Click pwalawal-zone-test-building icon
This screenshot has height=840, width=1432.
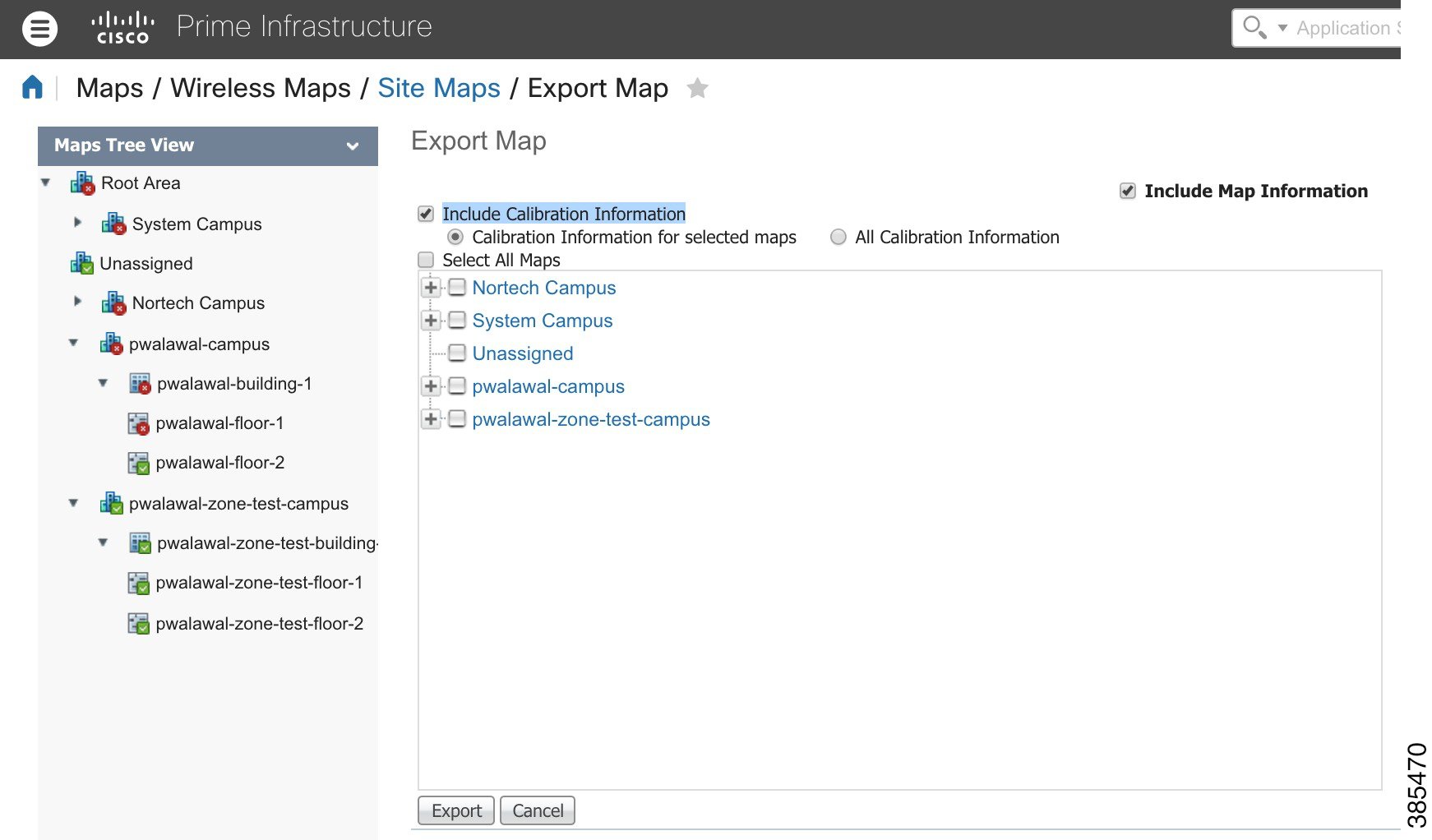(x=141, y=542)
